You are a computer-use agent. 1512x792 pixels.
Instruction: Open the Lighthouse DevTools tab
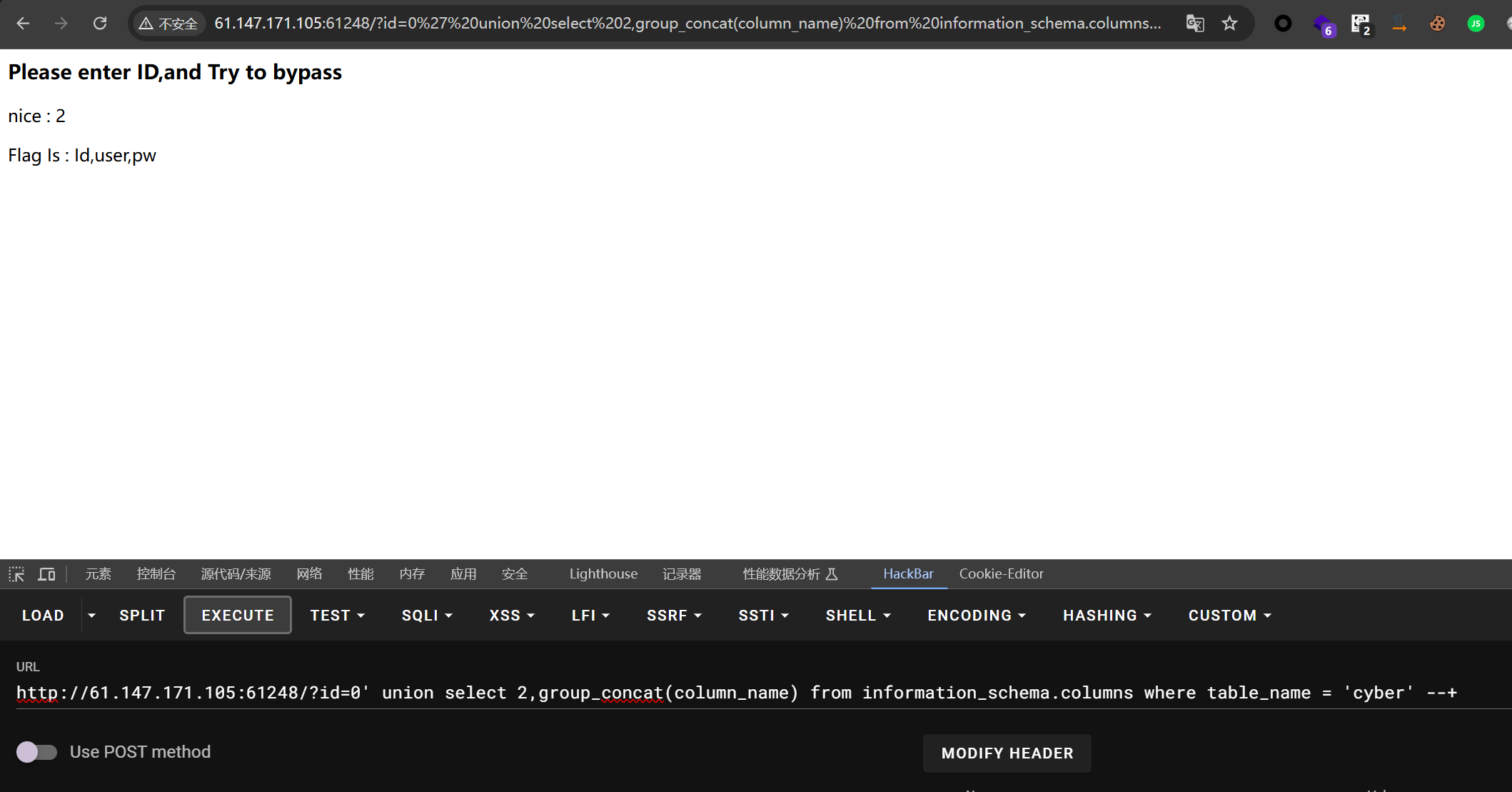[x=603, y=574]
